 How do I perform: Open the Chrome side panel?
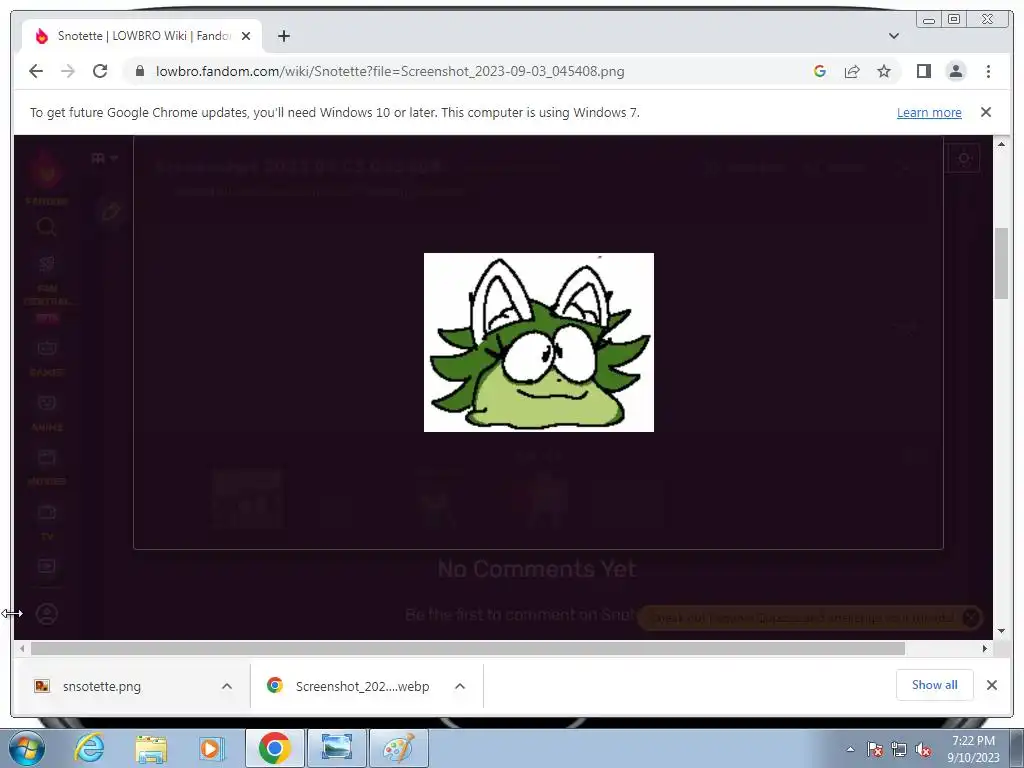point(923,71)
